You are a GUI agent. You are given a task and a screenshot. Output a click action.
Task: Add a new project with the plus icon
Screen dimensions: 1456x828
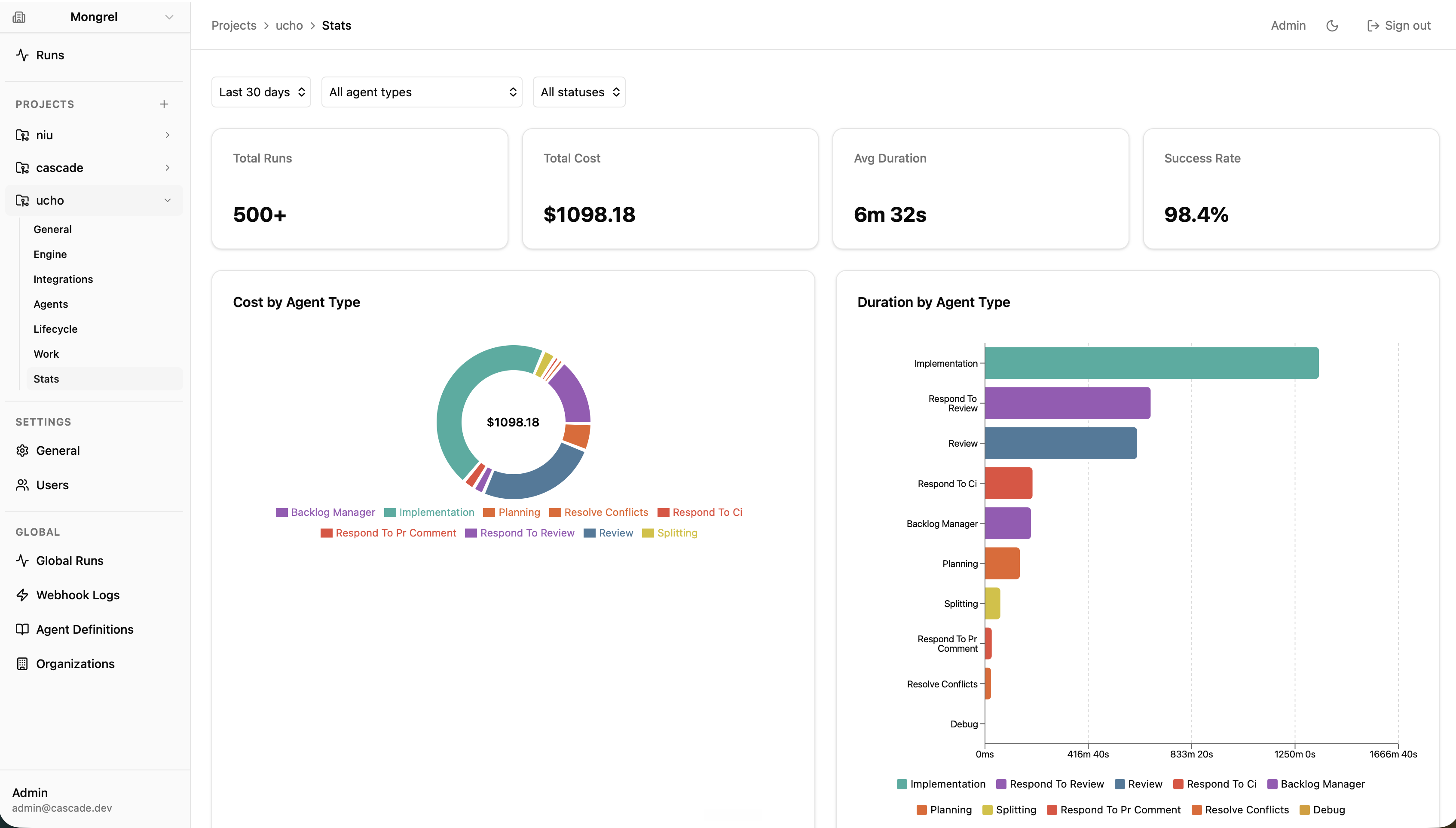pos(164,104)
